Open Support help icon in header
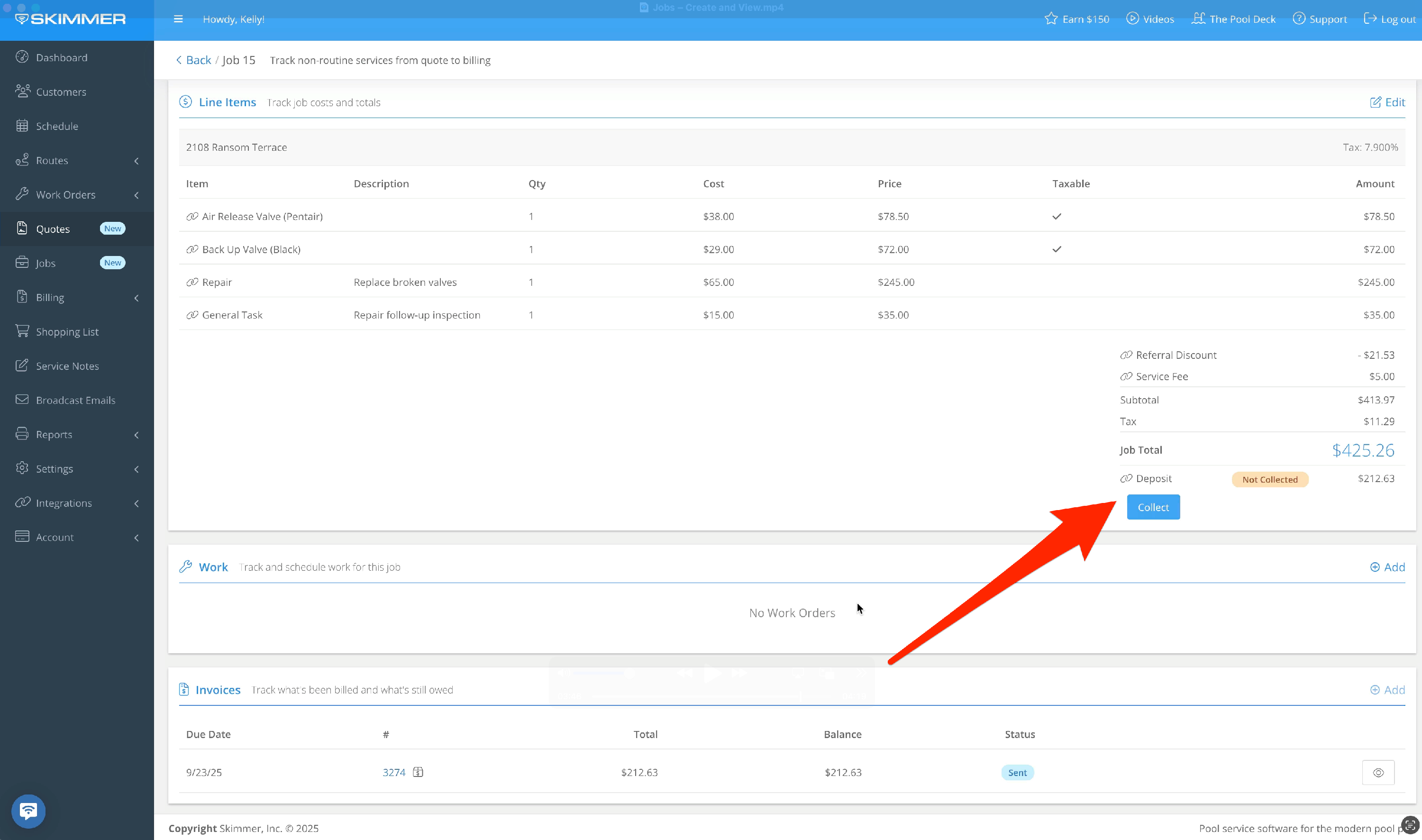Image resolution: width=1422 pixels, height=840 pixels. click(1299, 18)
